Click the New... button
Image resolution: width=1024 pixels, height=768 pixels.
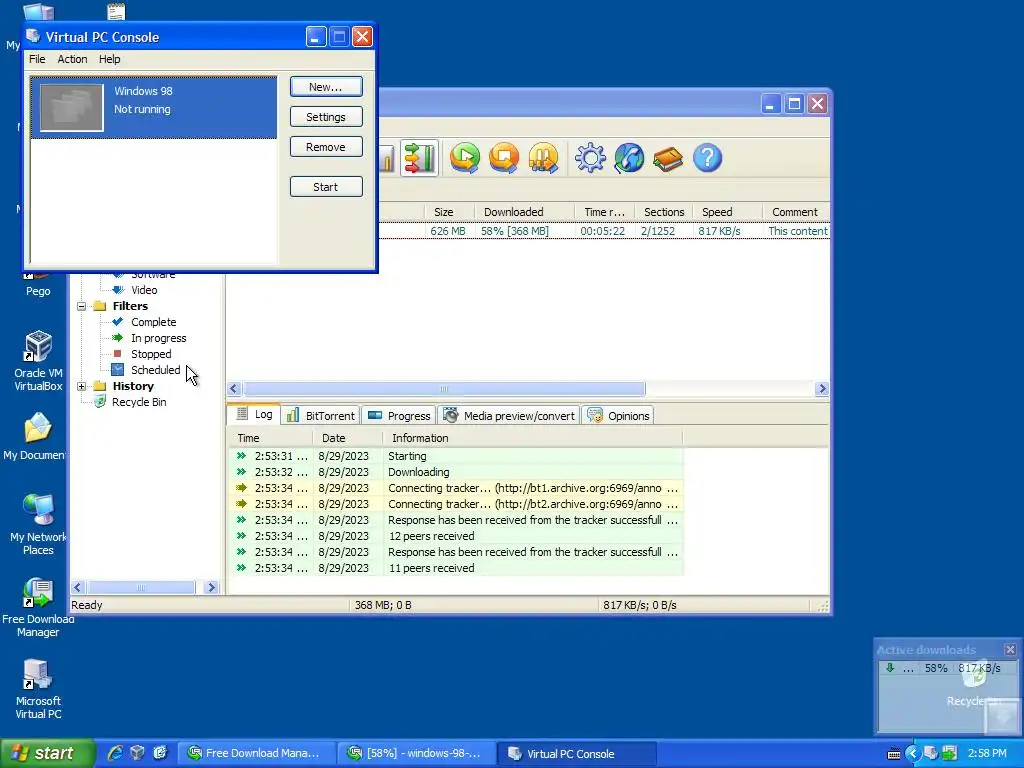(x=326, y=87)
